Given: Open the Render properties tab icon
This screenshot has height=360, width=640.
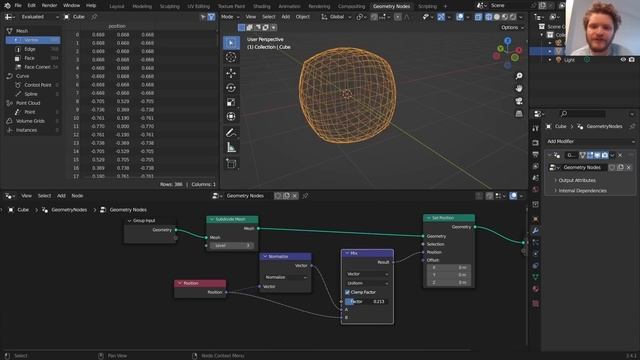Looking at the screenshot, I should [x=536, y=142].
